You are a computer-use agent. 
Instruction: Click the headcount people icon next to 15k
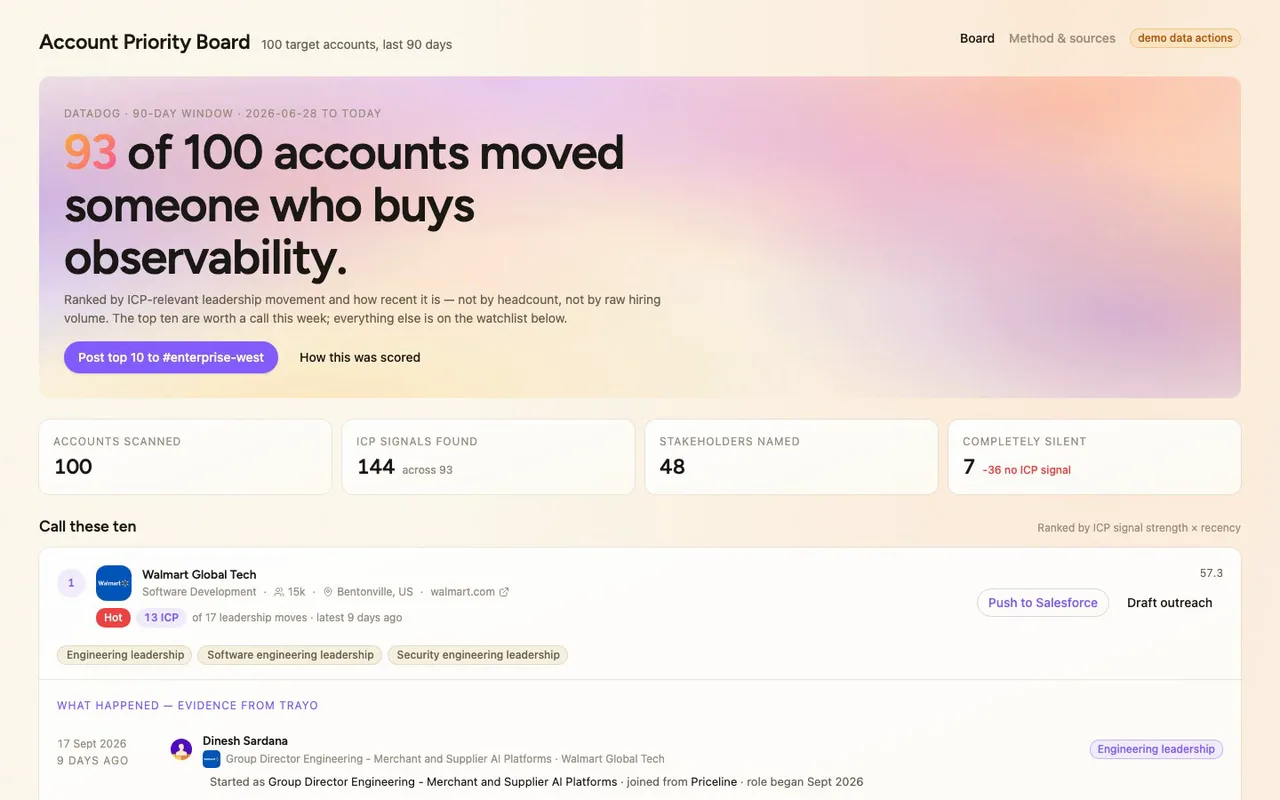click(x=279, y=592)
